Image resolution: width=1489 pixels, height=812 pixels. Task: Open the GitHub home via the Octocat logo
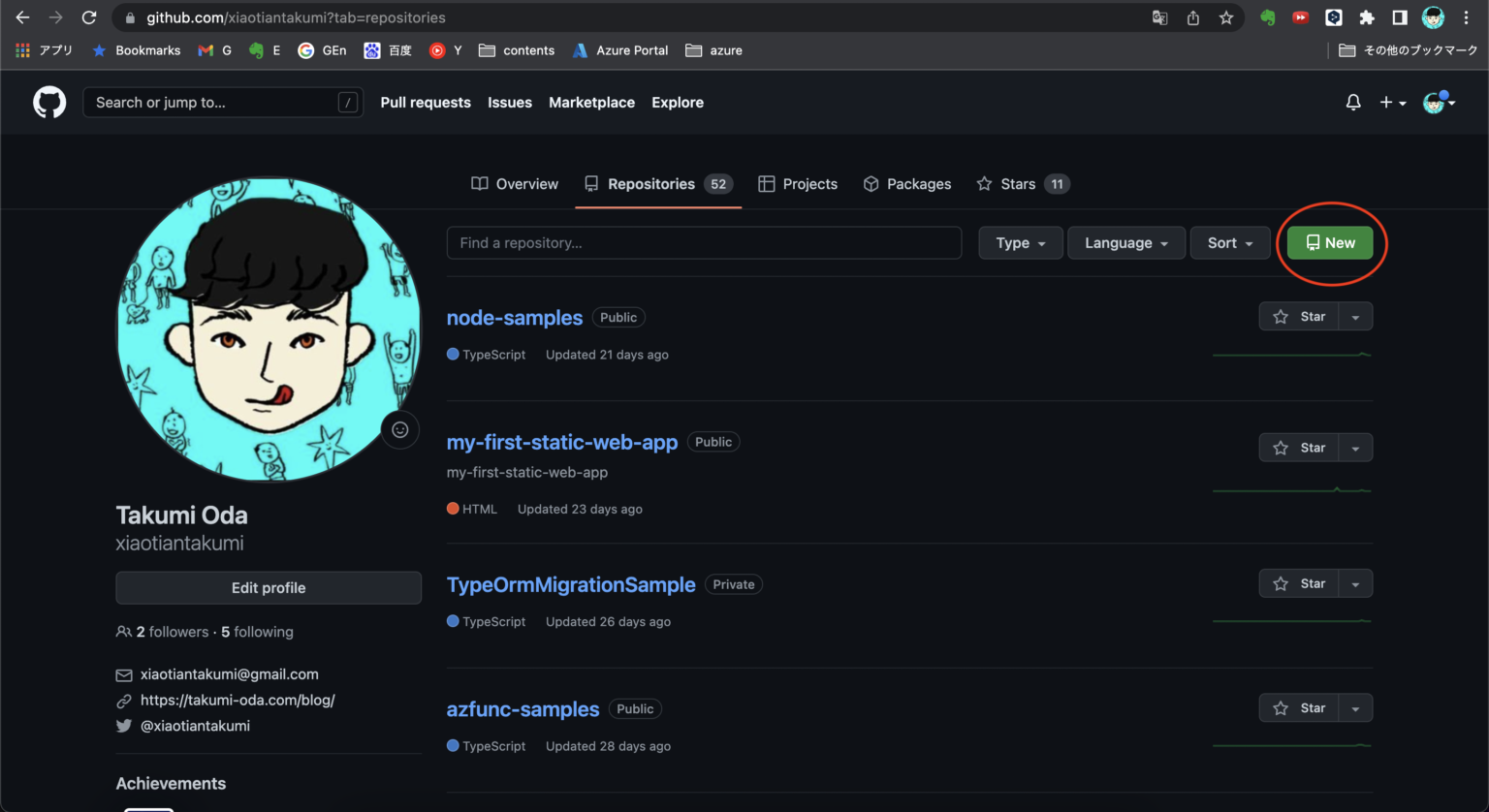pyautogui.click(x=48, y=102)
